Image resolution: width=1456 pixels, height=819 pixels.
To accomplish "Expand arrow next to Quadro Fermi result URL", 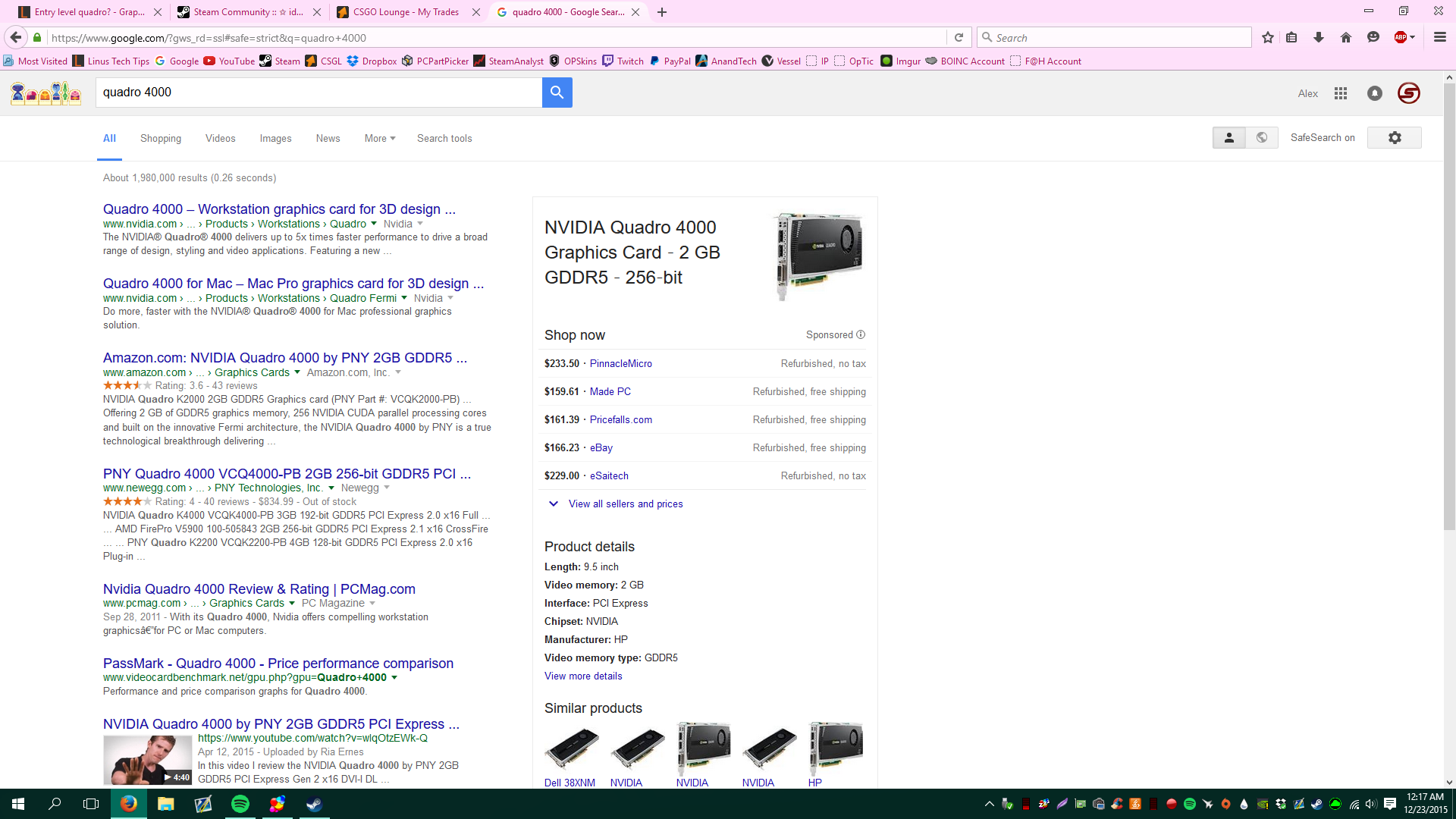I will tap(403, 298).
